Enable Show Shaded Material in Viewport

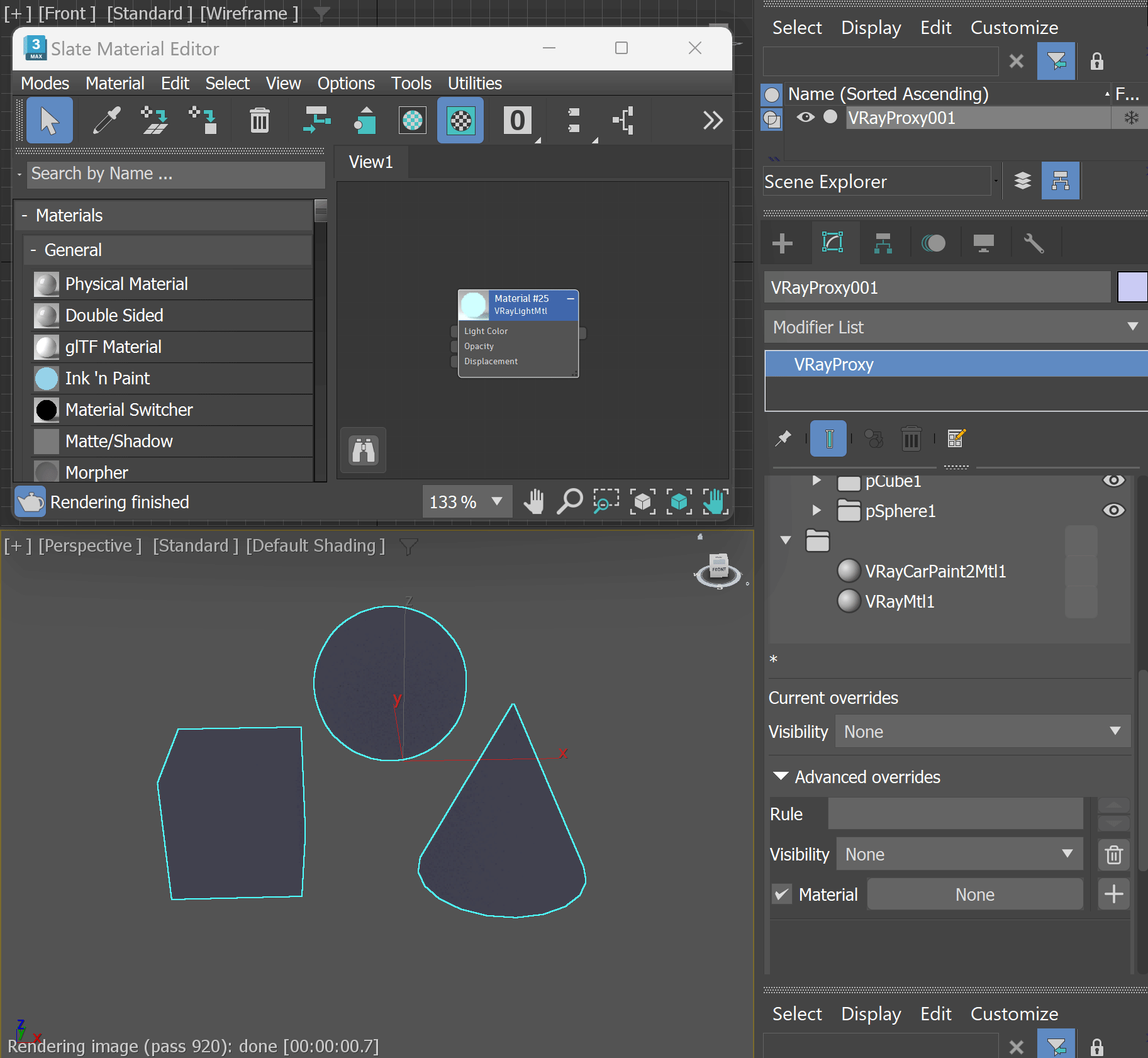click(460, 120)
